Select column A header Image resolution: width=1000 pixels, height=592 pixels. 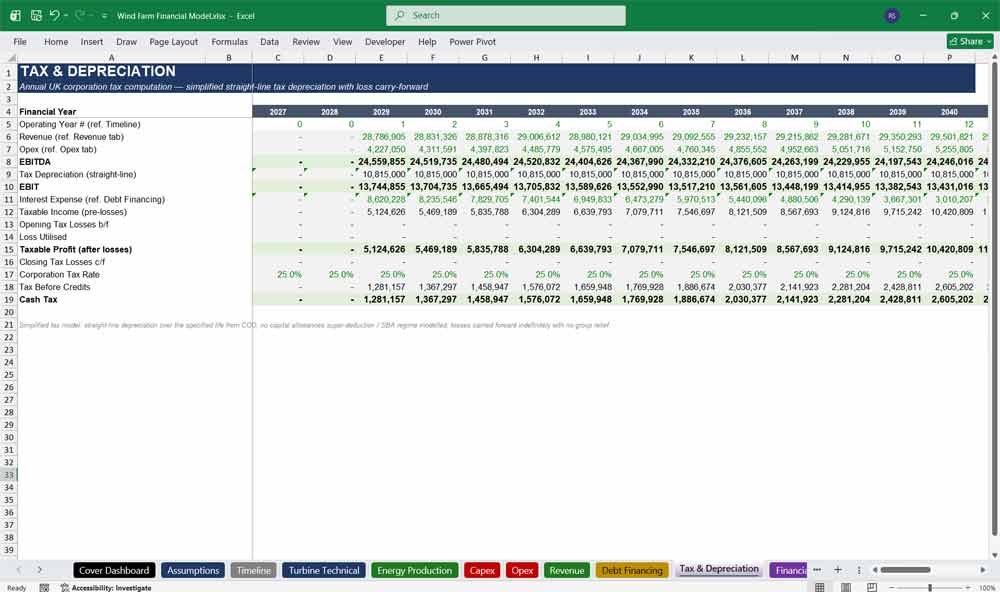(112, 57)
